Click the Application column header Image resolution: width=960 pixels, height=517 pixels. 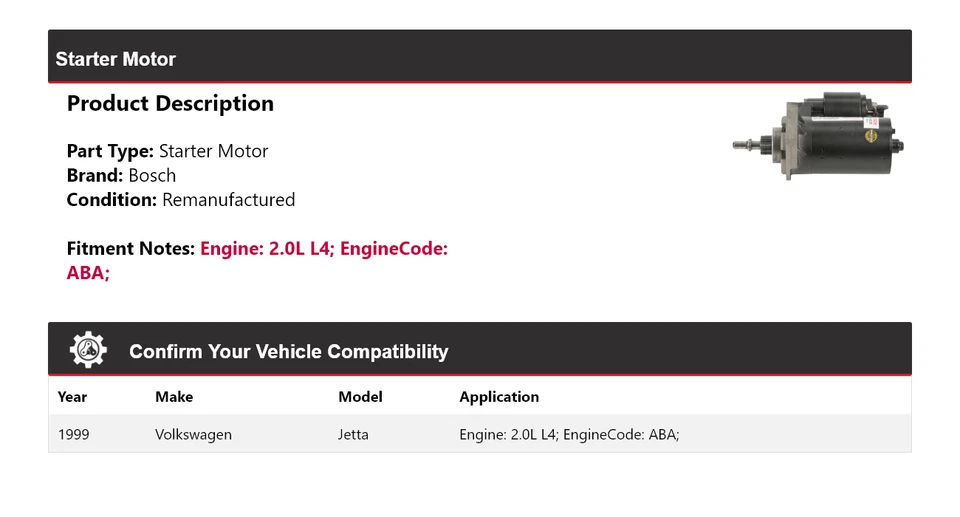pos(499,397)
